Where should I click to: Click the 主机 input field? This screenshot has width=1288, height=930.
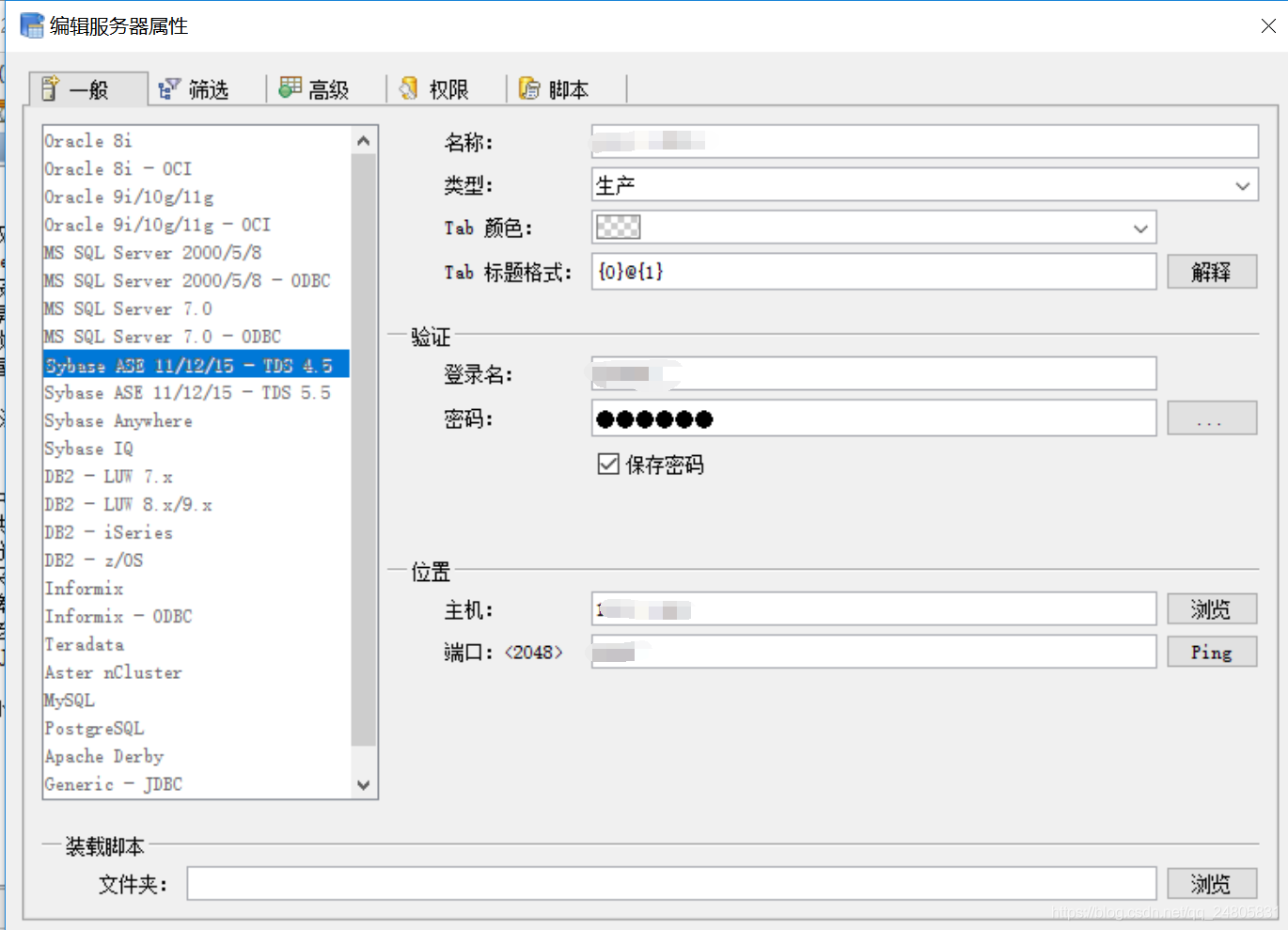[x=874, y=609]
